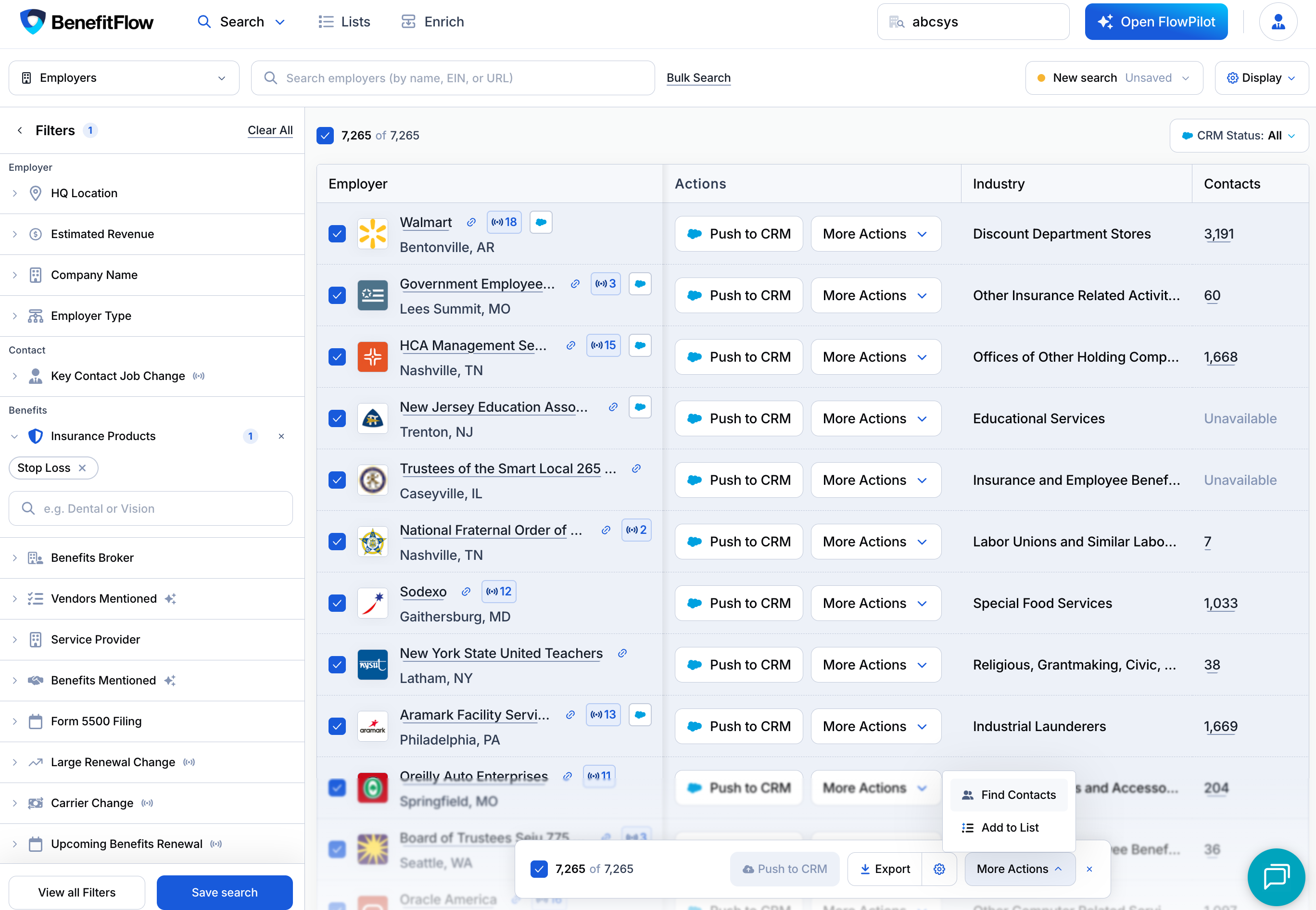Click the Open FlowPilot button
The image size is (1316, 910).
pos(1156,22)
